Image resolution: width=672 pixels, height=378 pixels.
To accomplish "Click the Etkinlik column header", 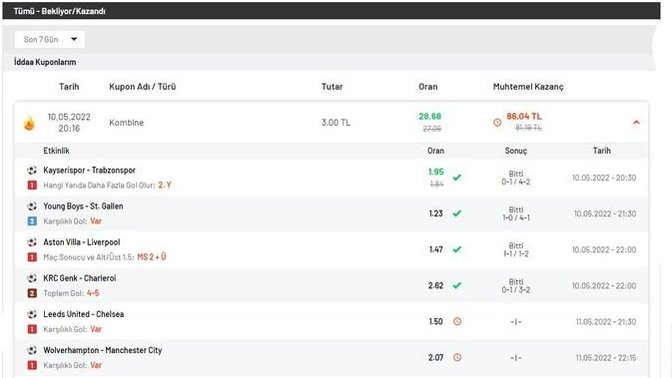I will click(56, 151).
